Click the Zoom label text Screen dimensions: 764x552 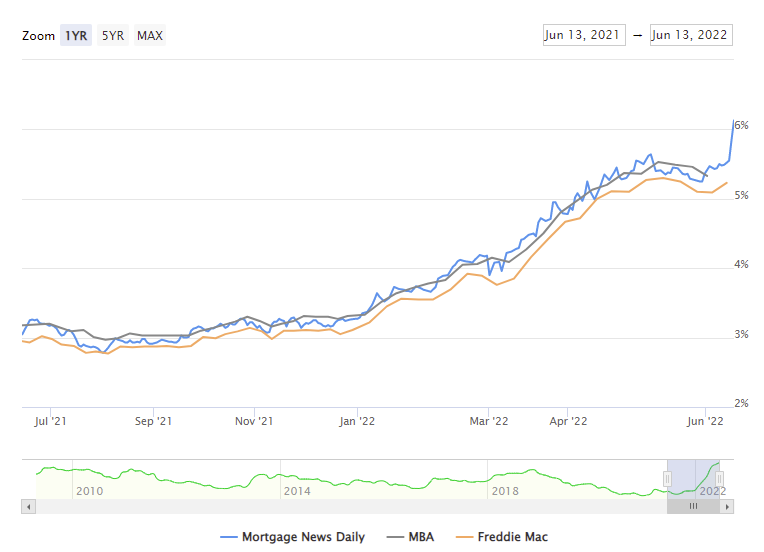(38, 36)
